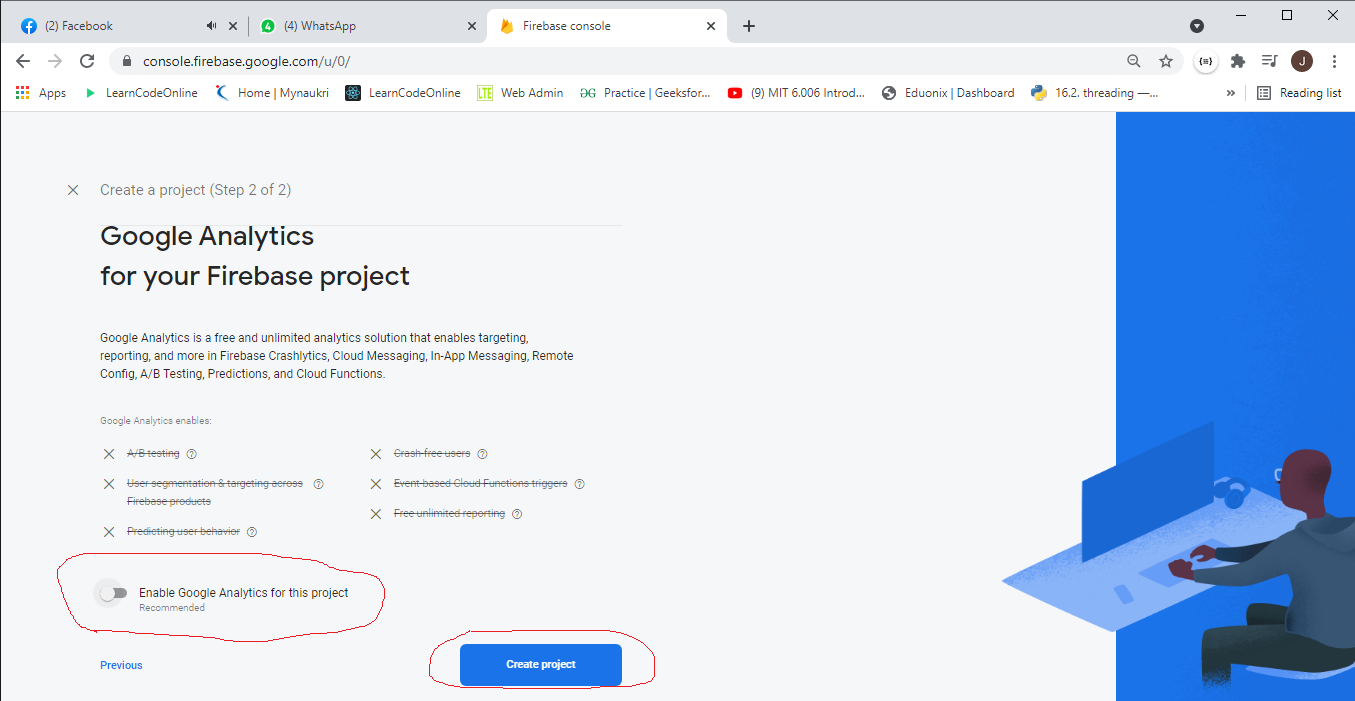Go back to the previous page
This screenshot has width=1355, height=701.
[23, 61]
